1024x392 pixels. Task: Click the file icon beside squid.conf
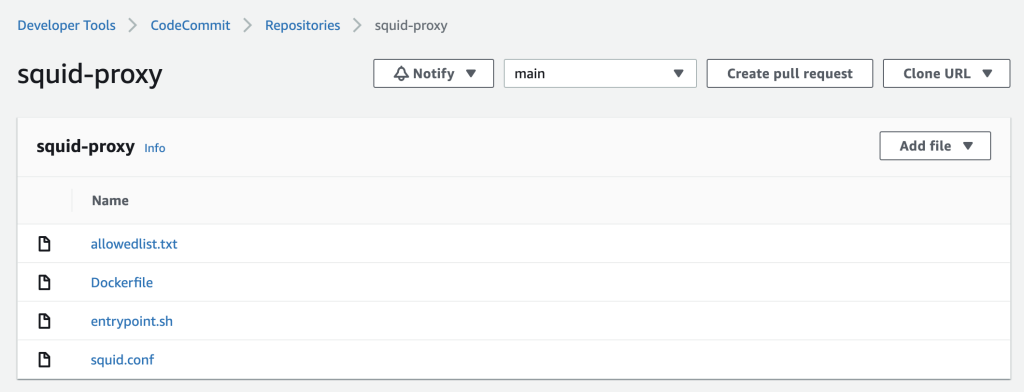click(x=44, y=360)
